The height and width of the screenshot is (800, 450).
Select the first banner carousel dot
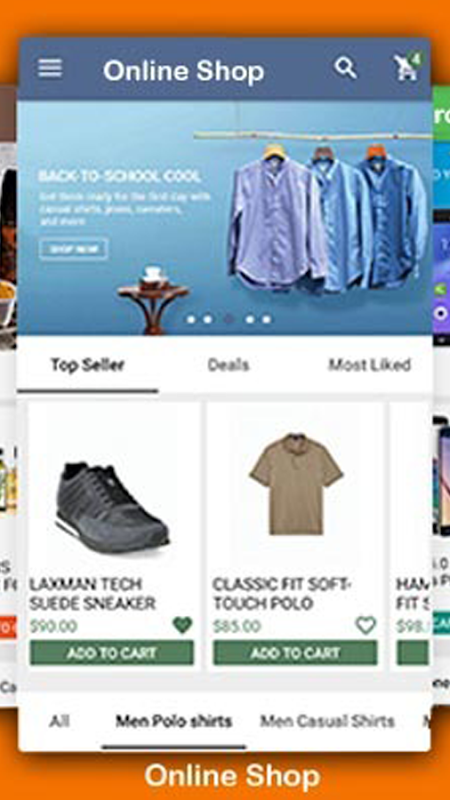[191, 319]
